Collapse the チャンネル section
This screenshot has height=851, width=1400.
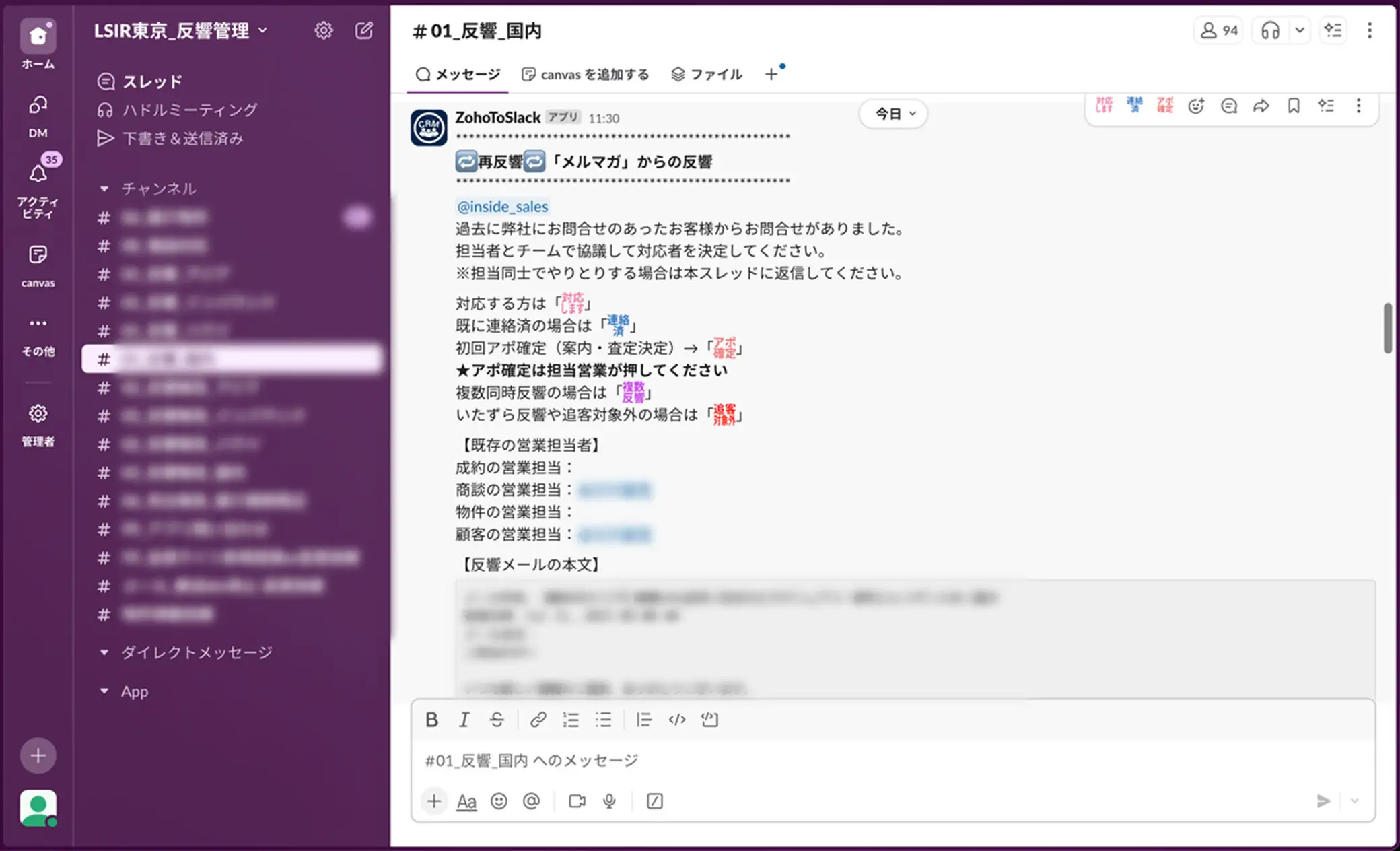tap(104, 189)
